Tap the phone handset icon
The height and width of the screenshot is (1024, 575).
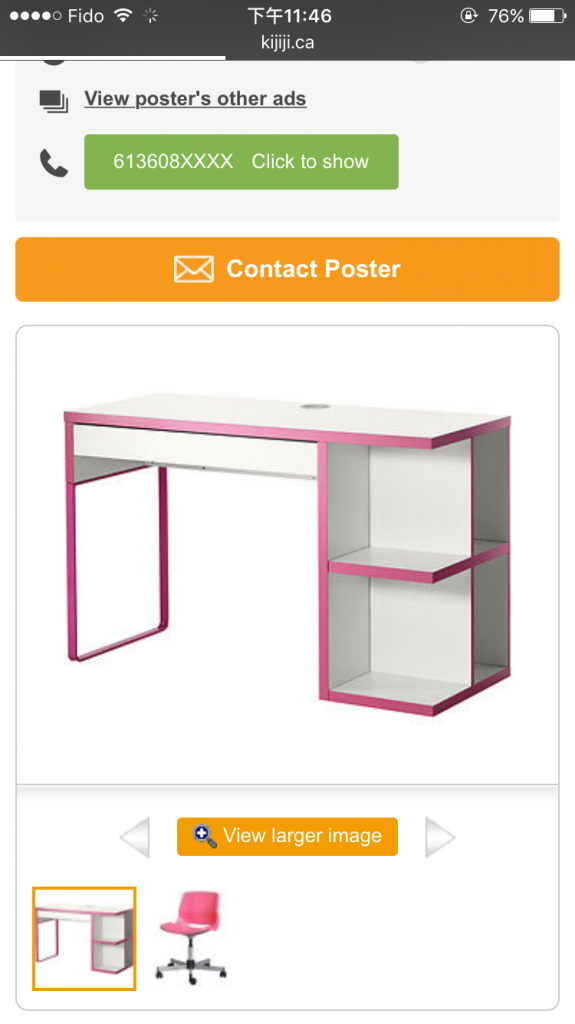[54, 163]
